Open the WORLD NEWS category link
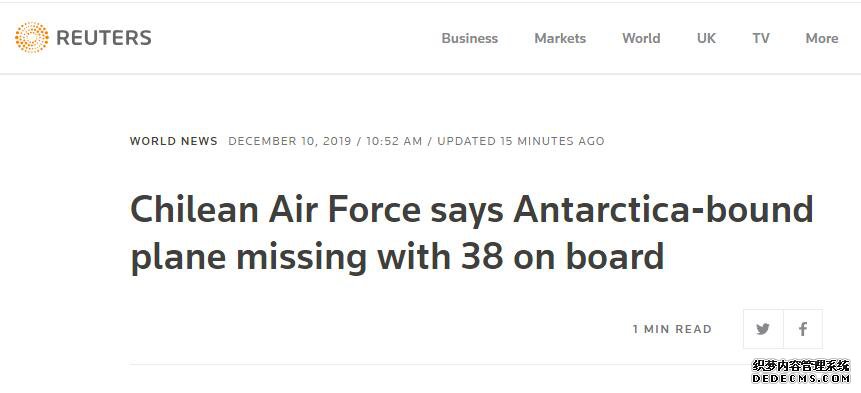 click(174, 141)
